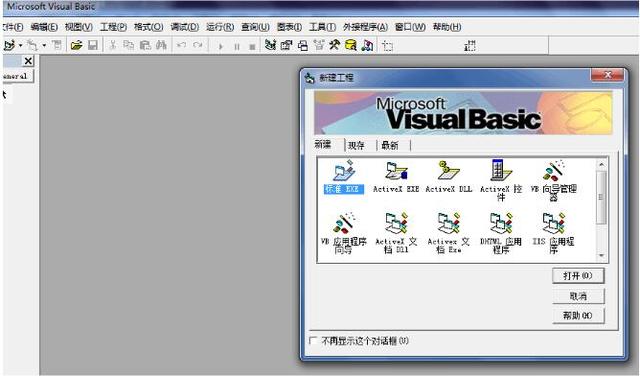Screen dimensions: 640x377
Task: Select the 标准 EXE project type
Action: click(x=343, y=177)
